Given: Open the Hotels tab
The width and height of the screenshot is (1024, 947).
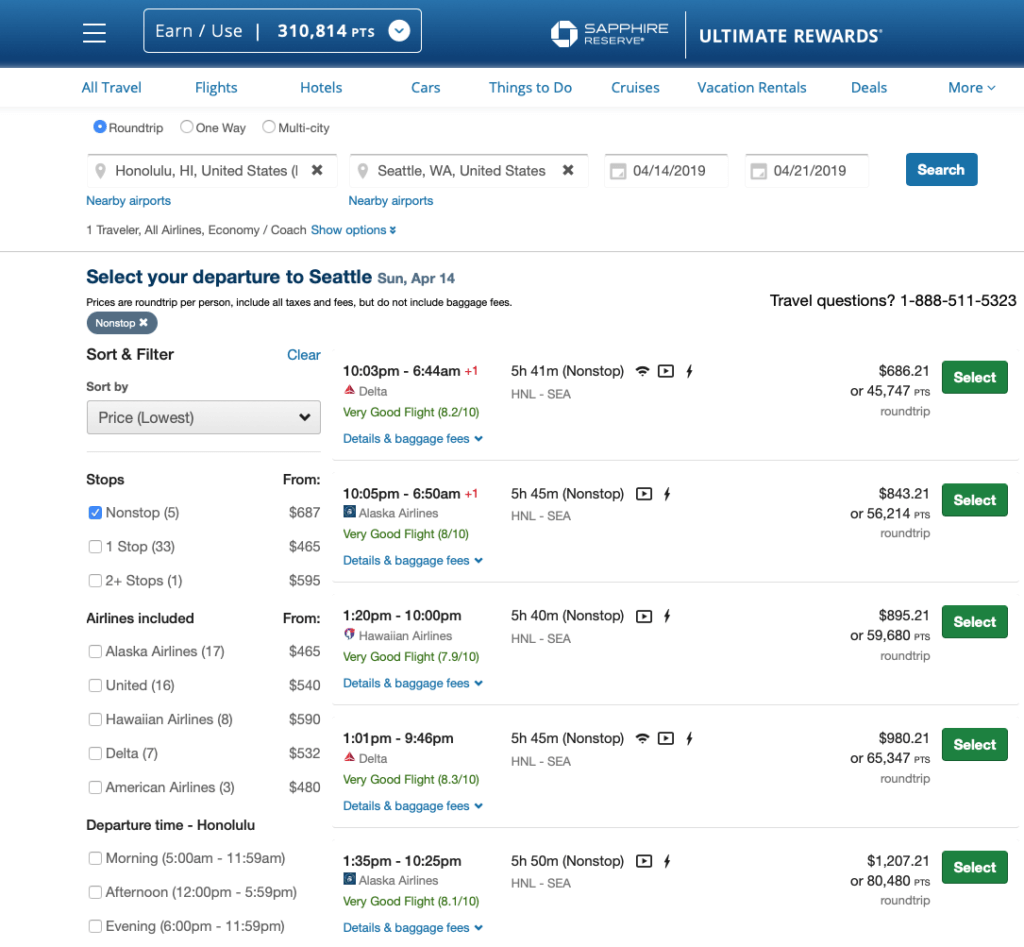Looking at the screenshot, I should (x=321, y=88).
